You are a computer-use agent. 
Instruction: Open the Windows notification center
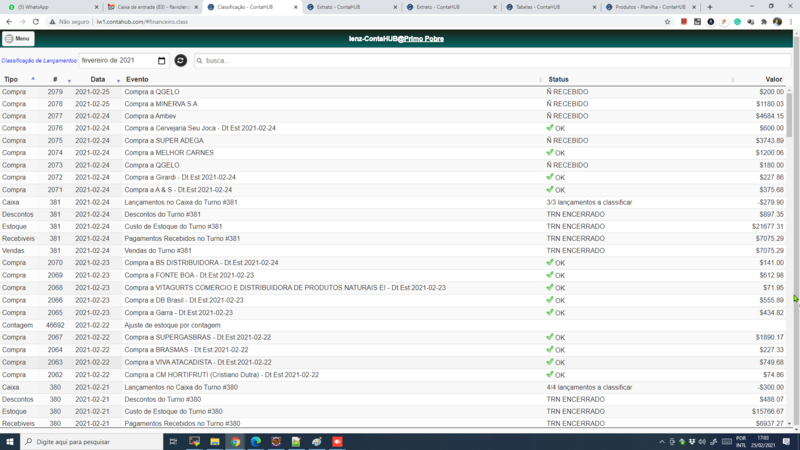(x=786, y=442)
